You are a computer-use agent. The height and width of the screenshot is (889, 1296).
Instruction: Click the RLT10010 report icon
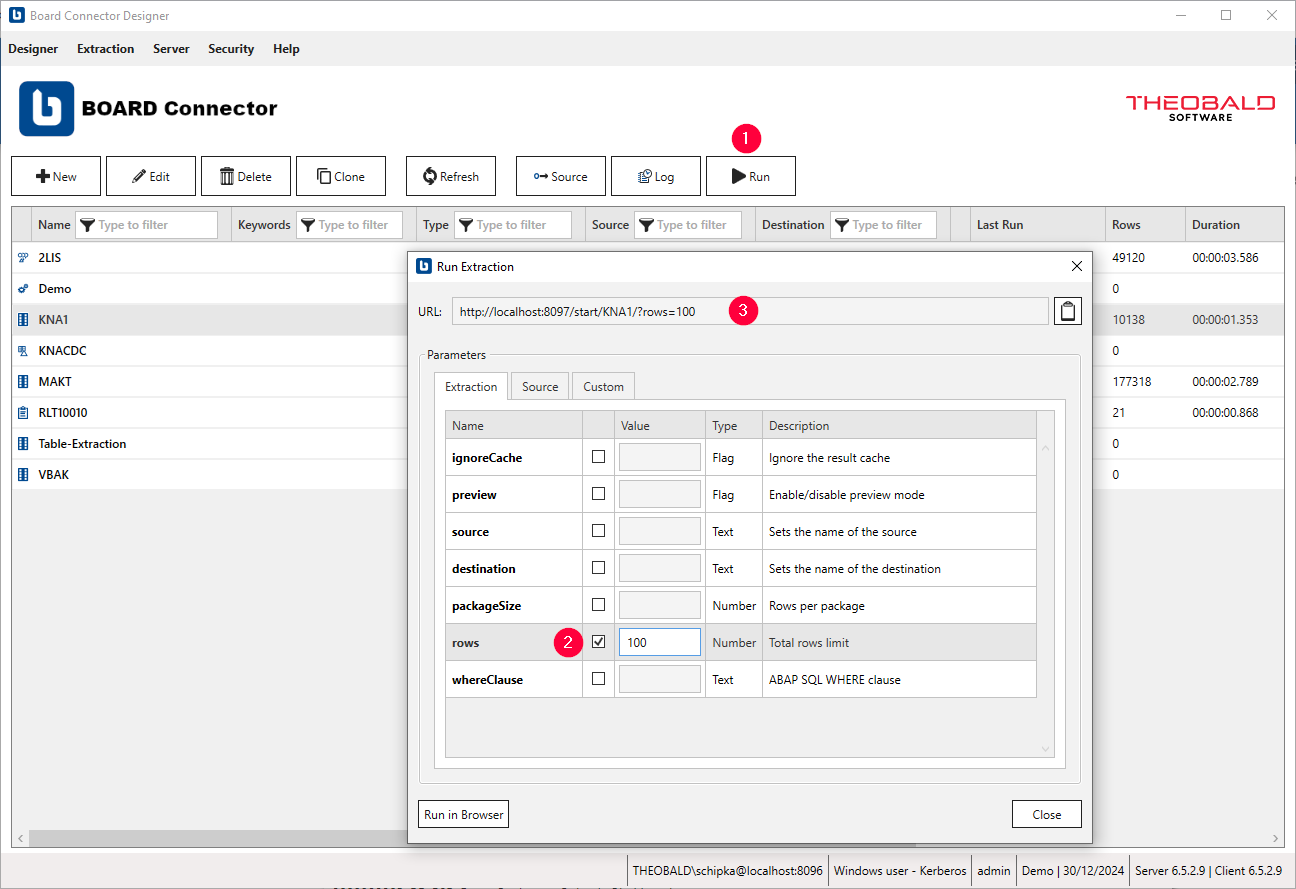click(23, 412)
